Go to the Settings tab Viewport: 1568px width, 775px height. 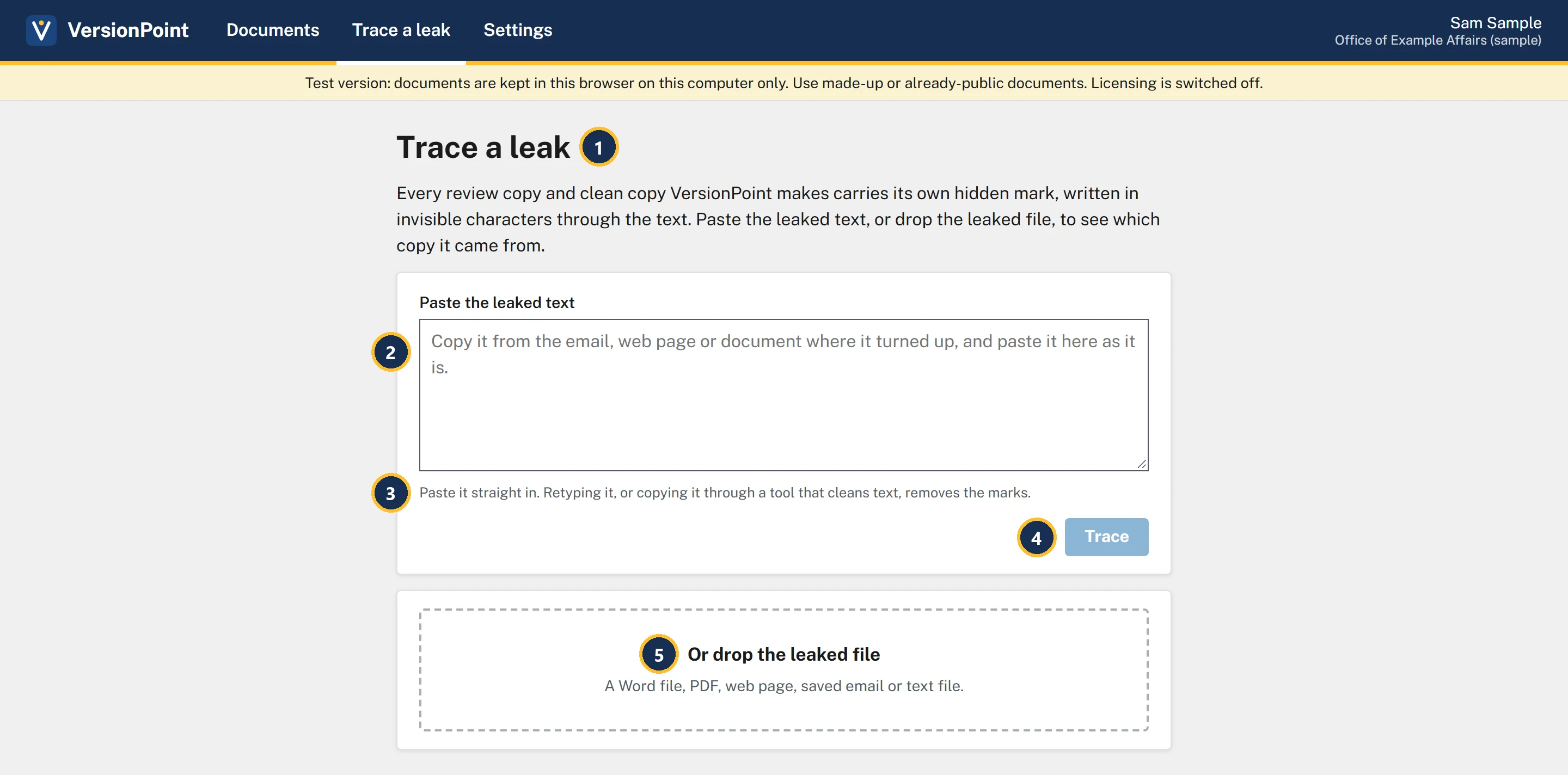click(517, 30)
